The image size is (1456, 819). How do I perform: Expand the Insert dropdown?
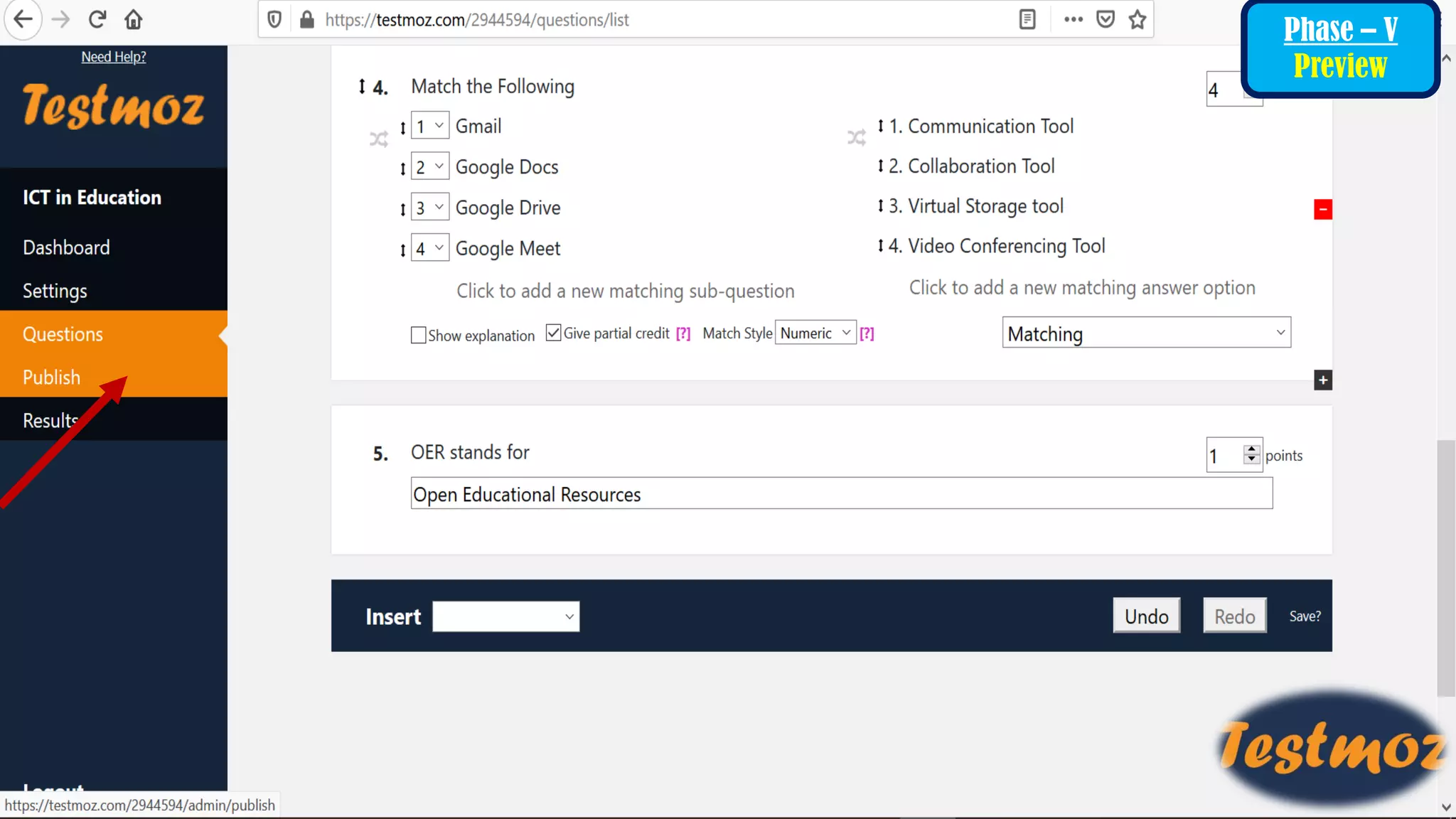(505, 616)
